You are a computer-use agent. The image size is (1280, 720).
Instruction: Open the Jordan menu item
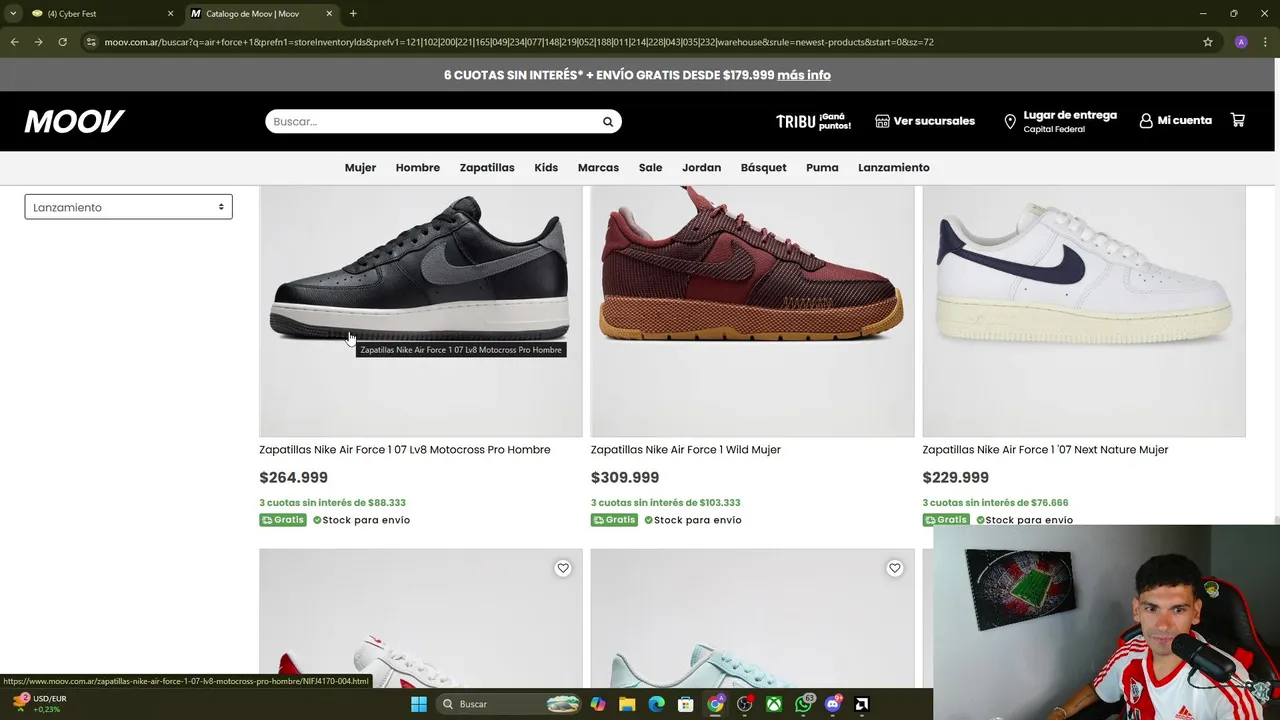pos(701,168)
